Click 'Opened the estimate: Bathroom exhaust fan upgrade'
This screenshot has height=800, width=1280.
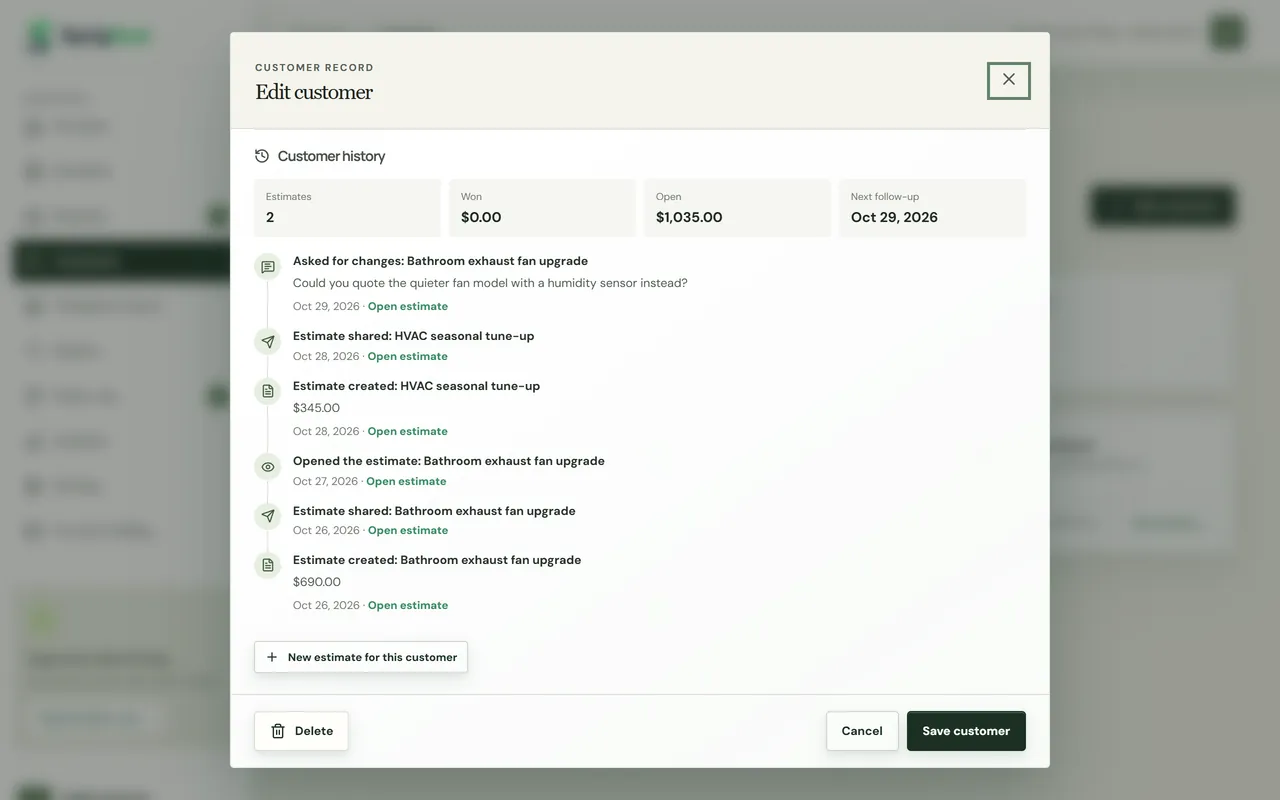pos(449,461)
